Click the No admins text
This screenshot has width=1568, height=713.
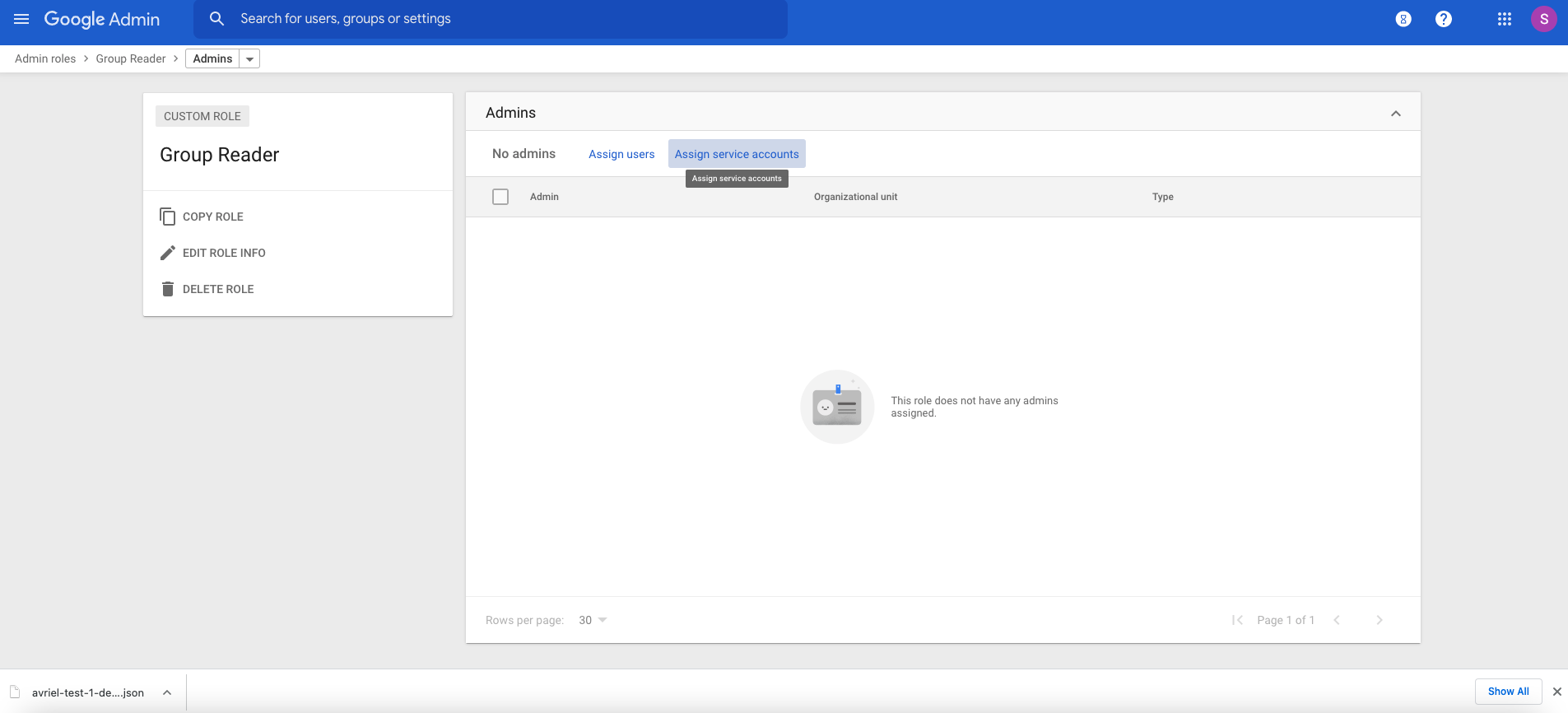523,154
